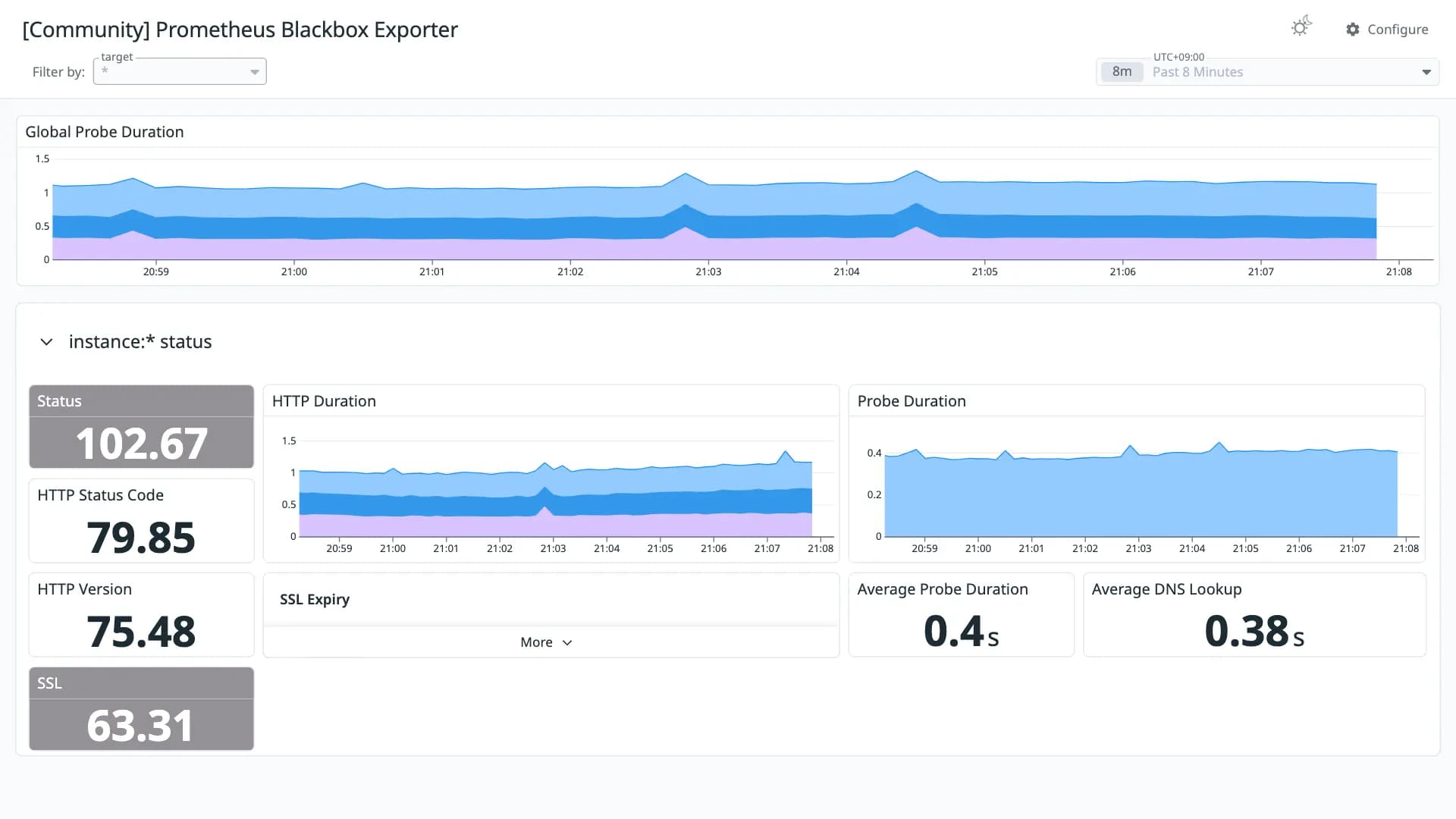Viewport: 1456px width, 819px height.
Task: Click the Probe Duration widget title
Action: coord(912,401)
